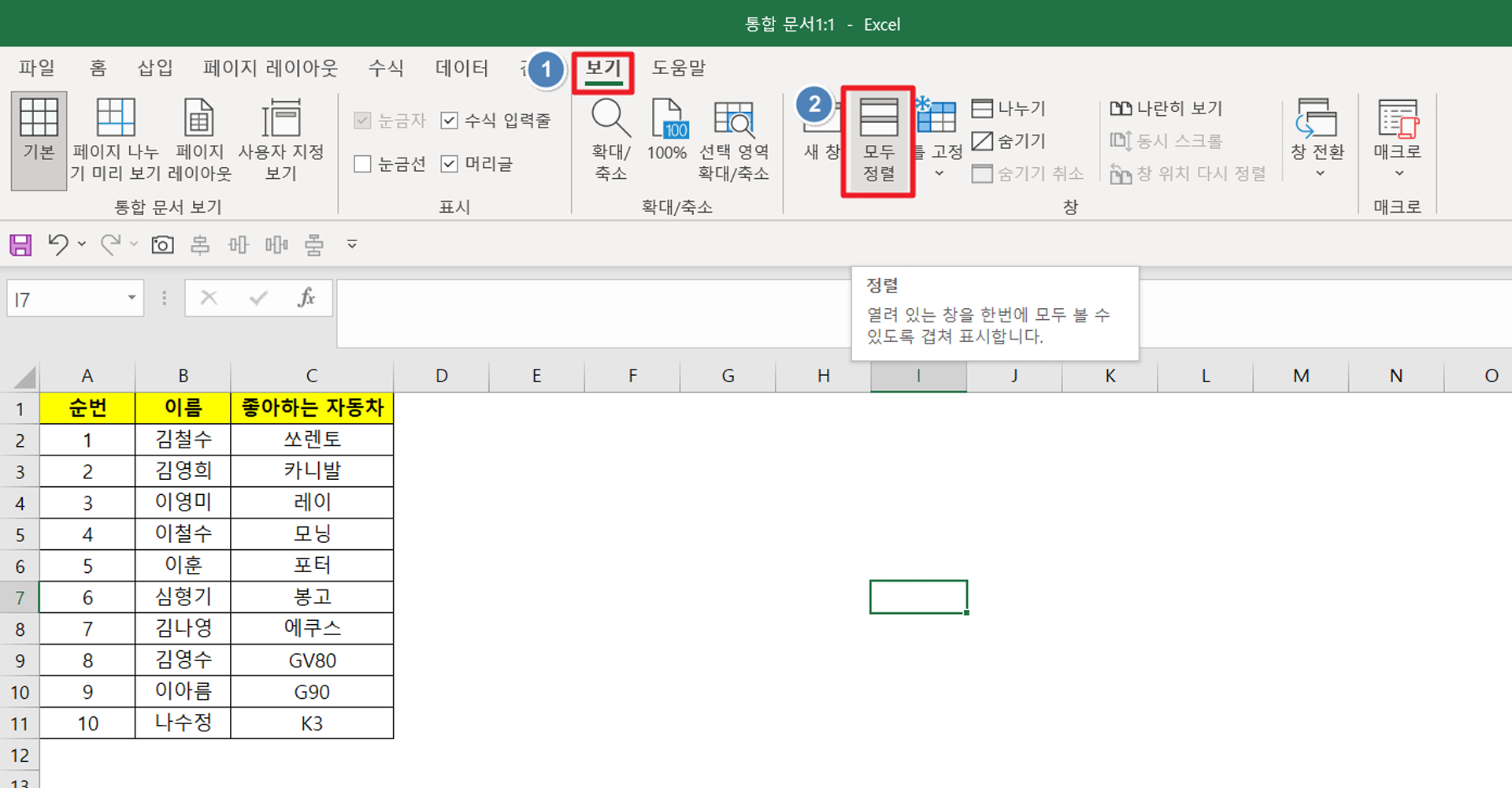
Task: Open the 데이터 tab
Action: pyautogui.click(x=462, y=69)
